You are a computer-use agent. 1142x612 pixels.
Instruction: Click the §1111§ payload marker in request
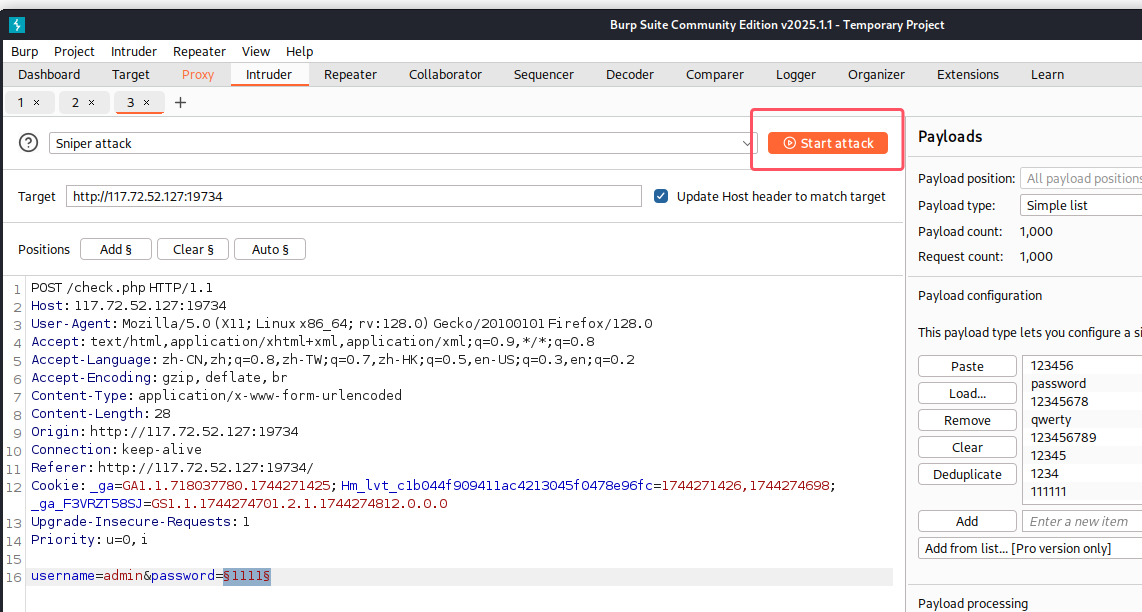tap(247, 576)
